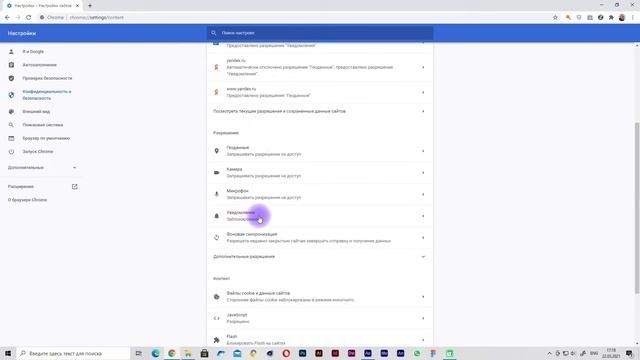Go back with the browser back arrow
640x360 pixels.
7,18
